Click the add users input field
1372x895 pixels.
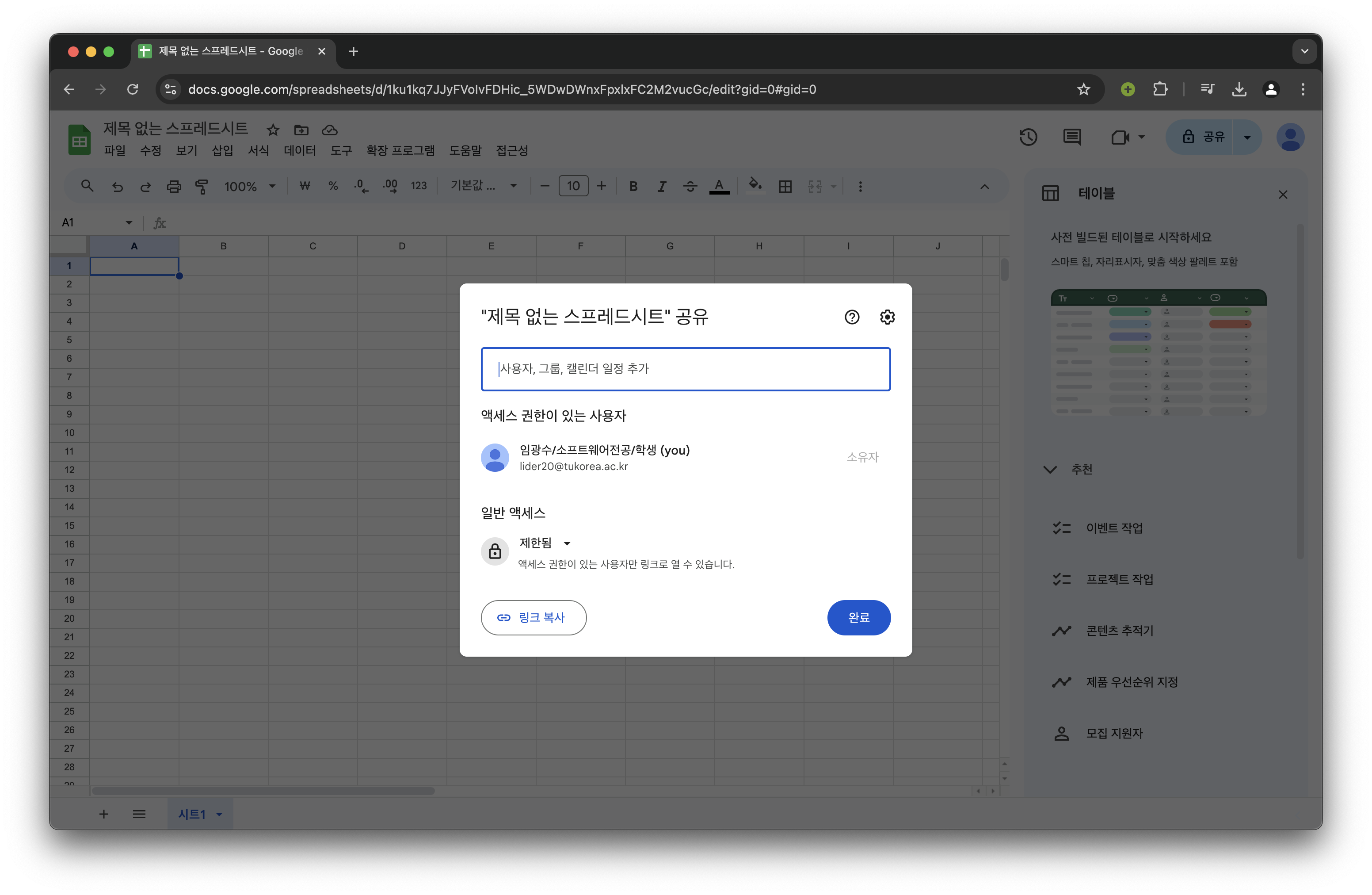[x=685, y=368]
